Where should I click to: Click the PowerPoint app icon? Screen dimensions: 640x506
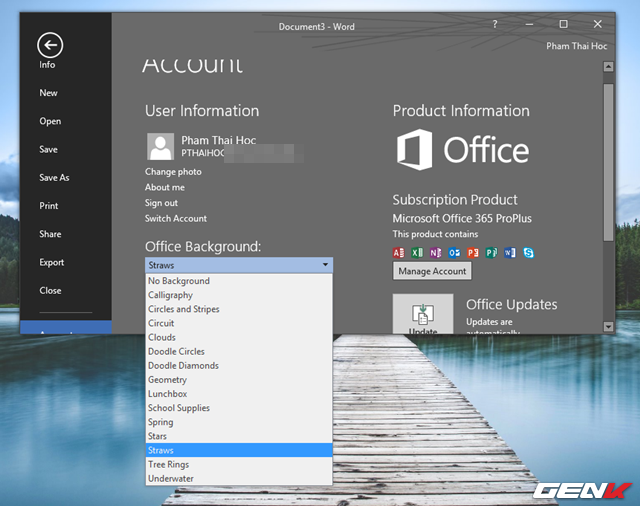click(472, 253)
